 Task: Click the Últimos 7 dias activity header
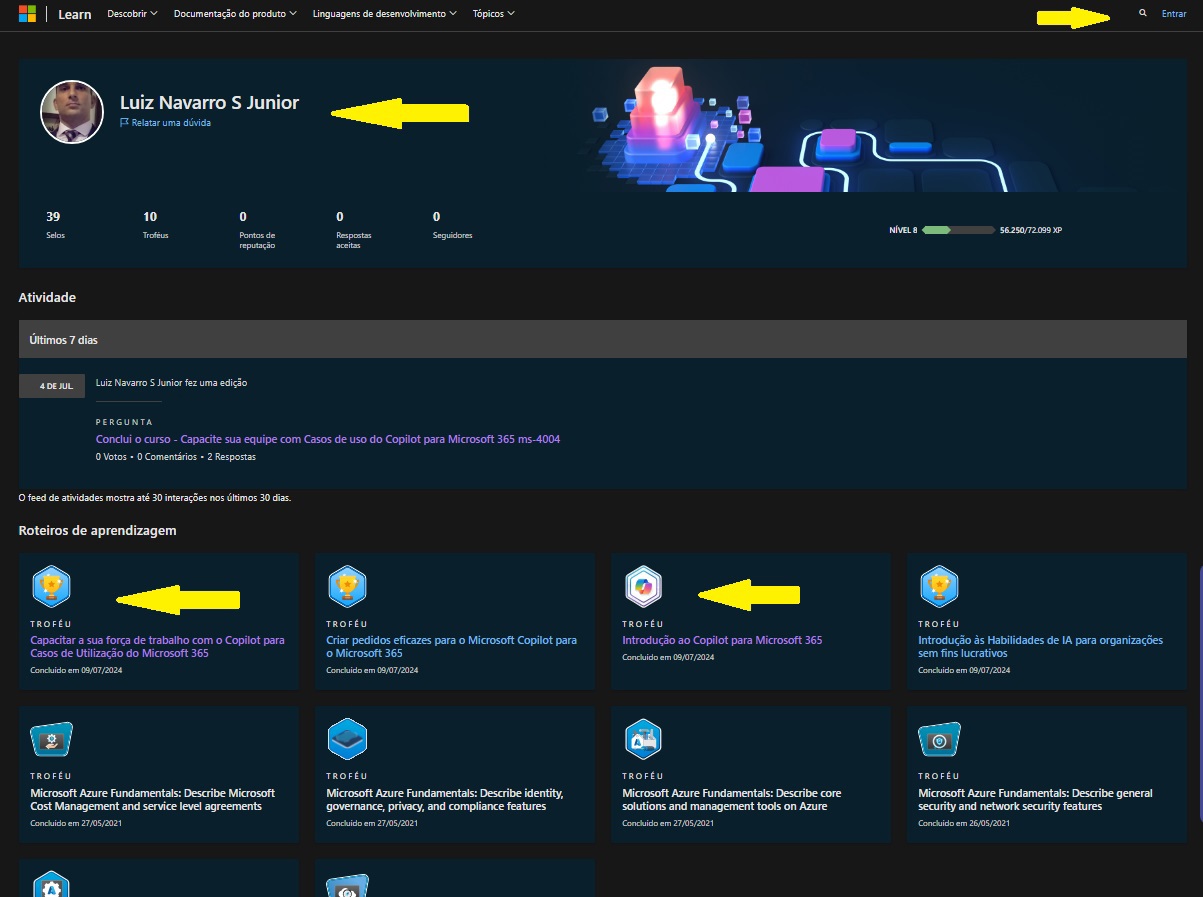coord(602,340)
